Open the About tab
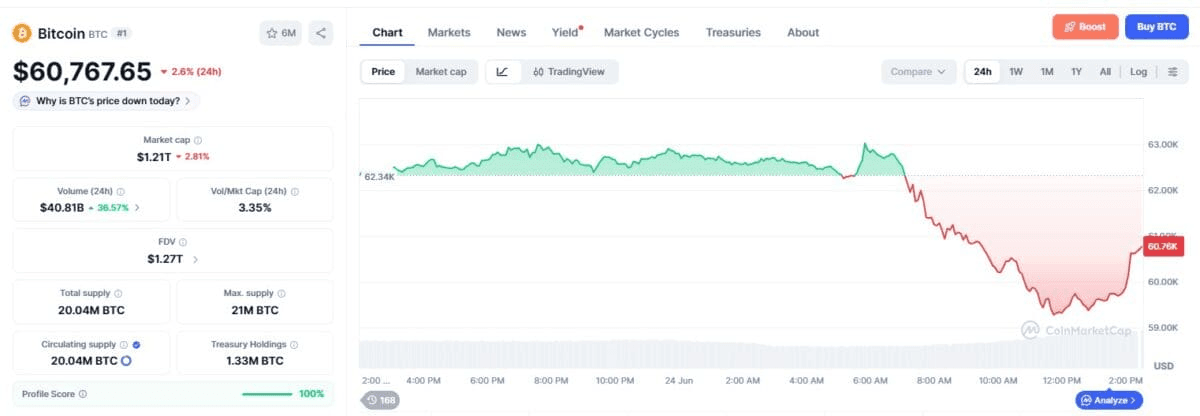This screenshot has width=1200, height=416. click(x=803, y=32)
